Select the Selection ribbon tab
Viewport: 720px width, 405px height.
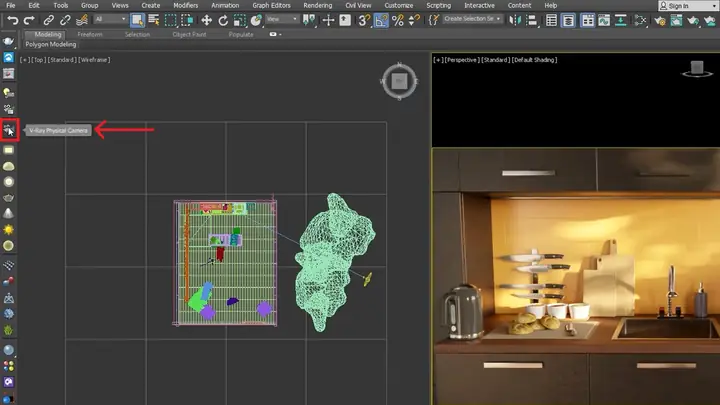coord(137,34)
